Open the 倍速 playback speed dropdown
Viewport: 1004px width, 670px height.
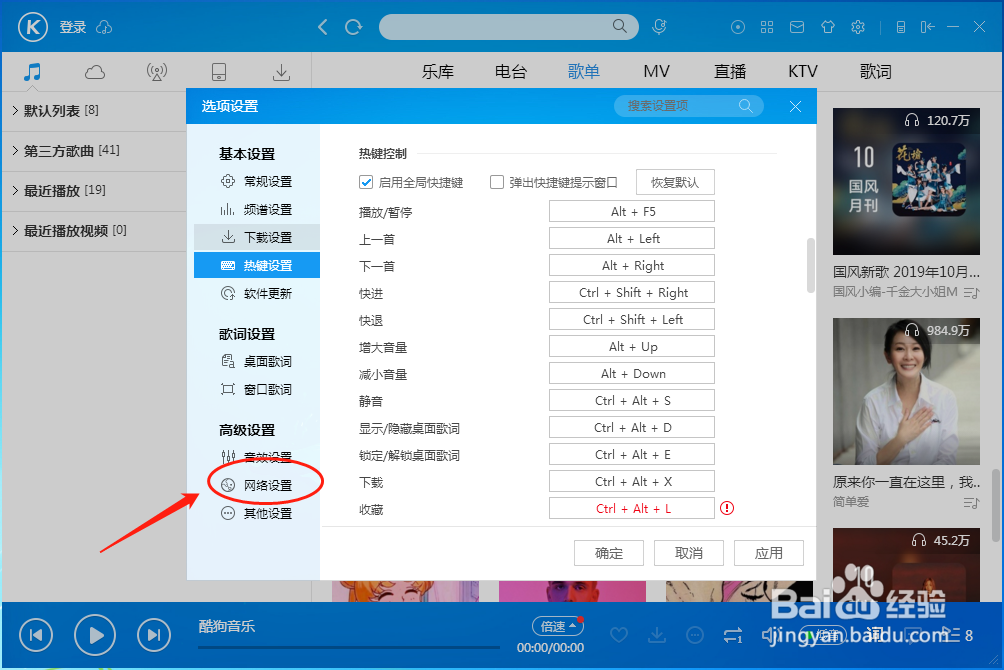pos(557,625)
